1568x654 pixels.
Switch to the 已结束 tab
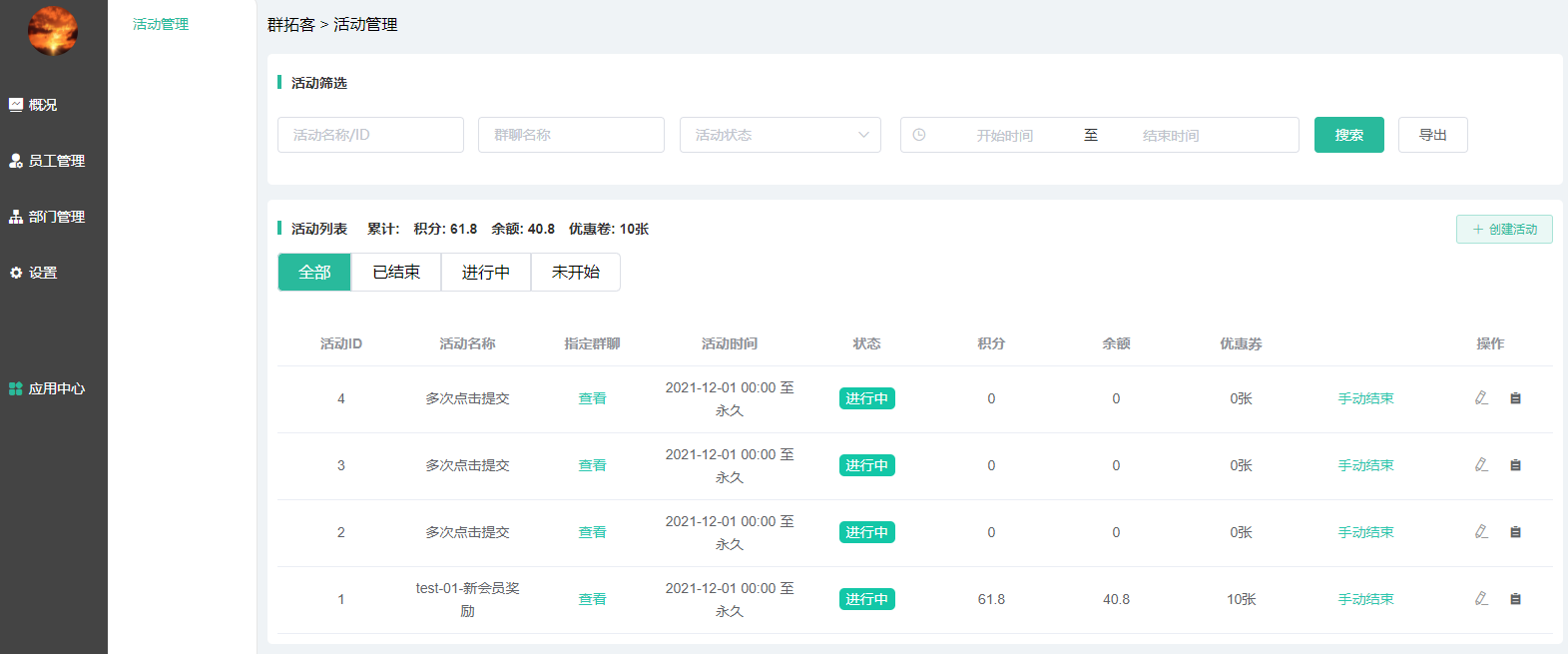coord(396,272)
